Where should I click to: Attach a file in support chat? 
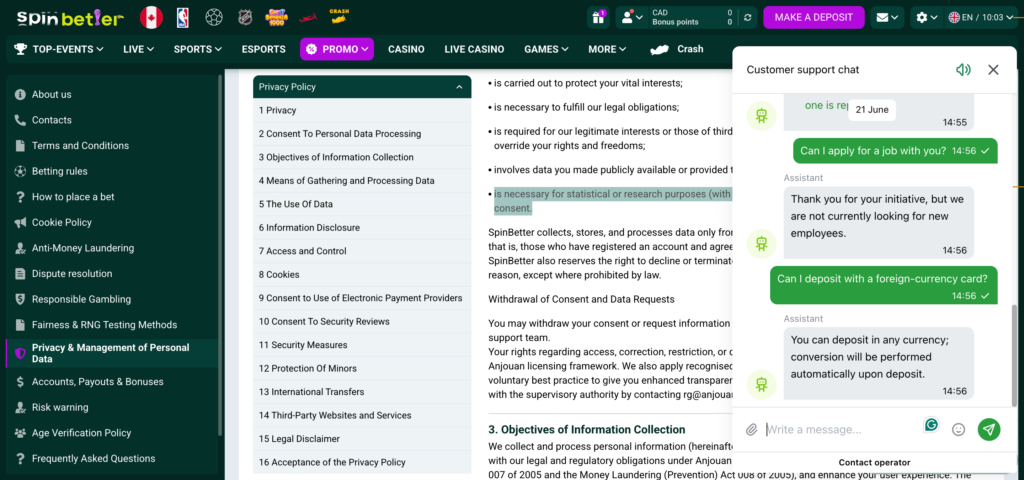click(x=752, y=430)
